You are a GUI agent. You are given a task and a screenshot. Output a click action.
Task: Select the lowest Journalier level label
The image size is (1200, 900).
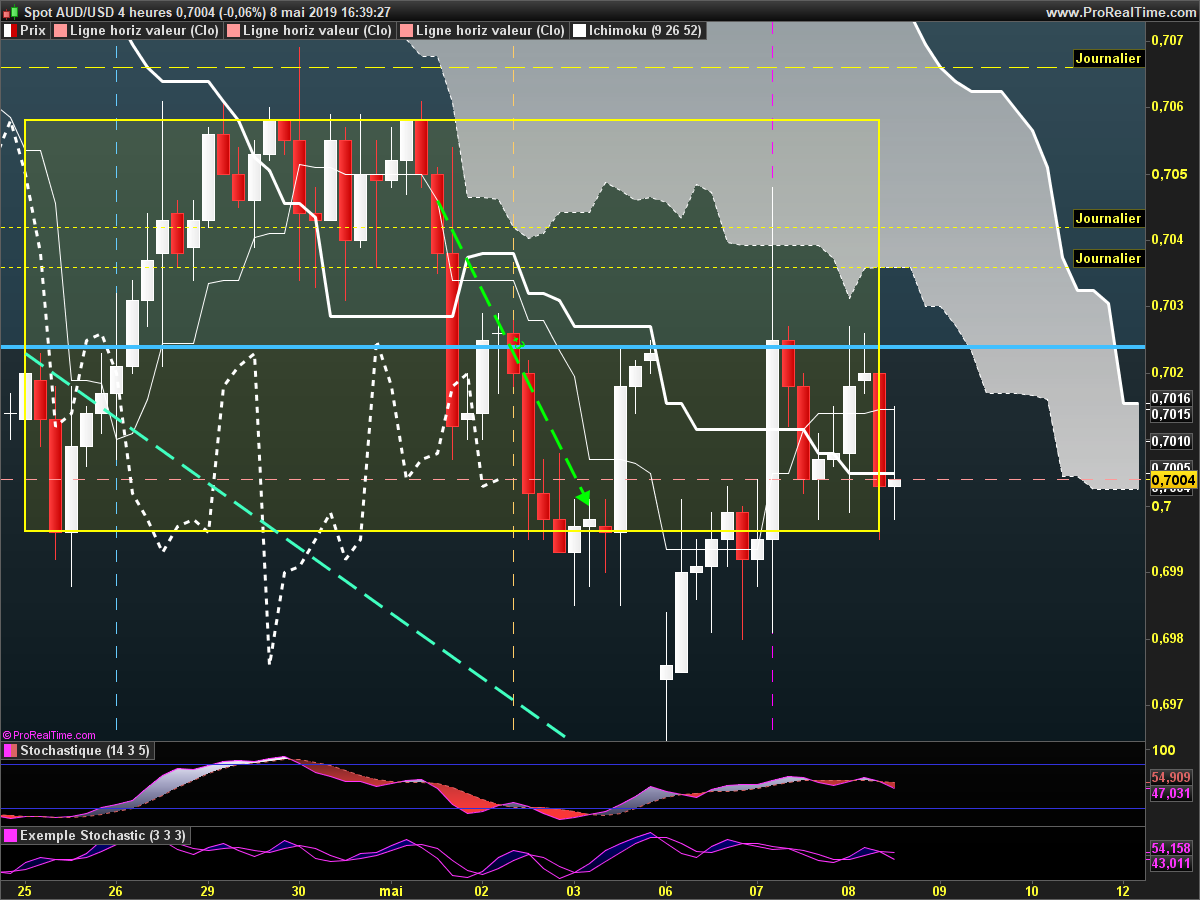click(1108, 259)
